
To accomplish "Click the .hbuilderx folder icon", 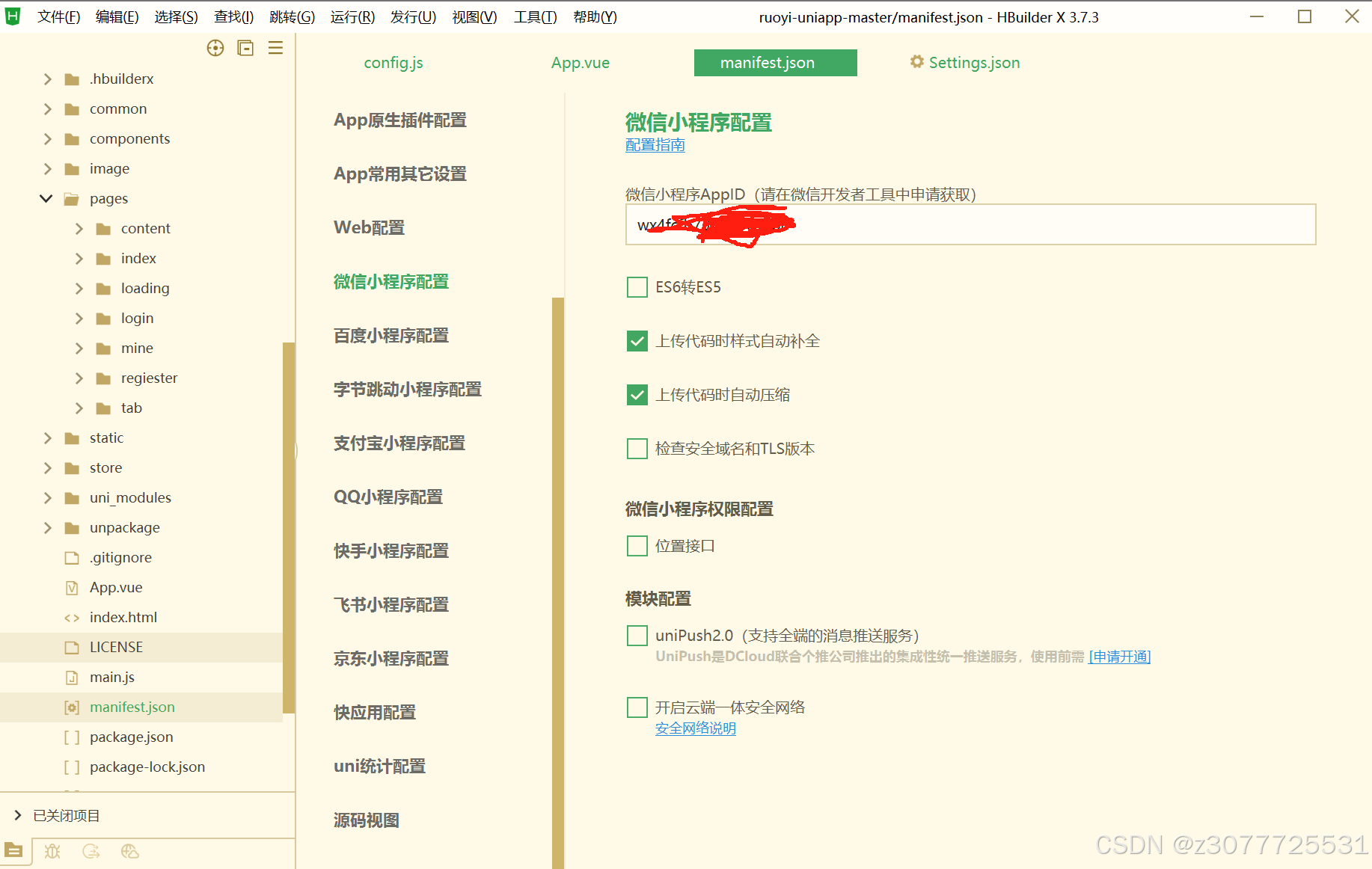I will pyautogui.click(x=72, y=79).
